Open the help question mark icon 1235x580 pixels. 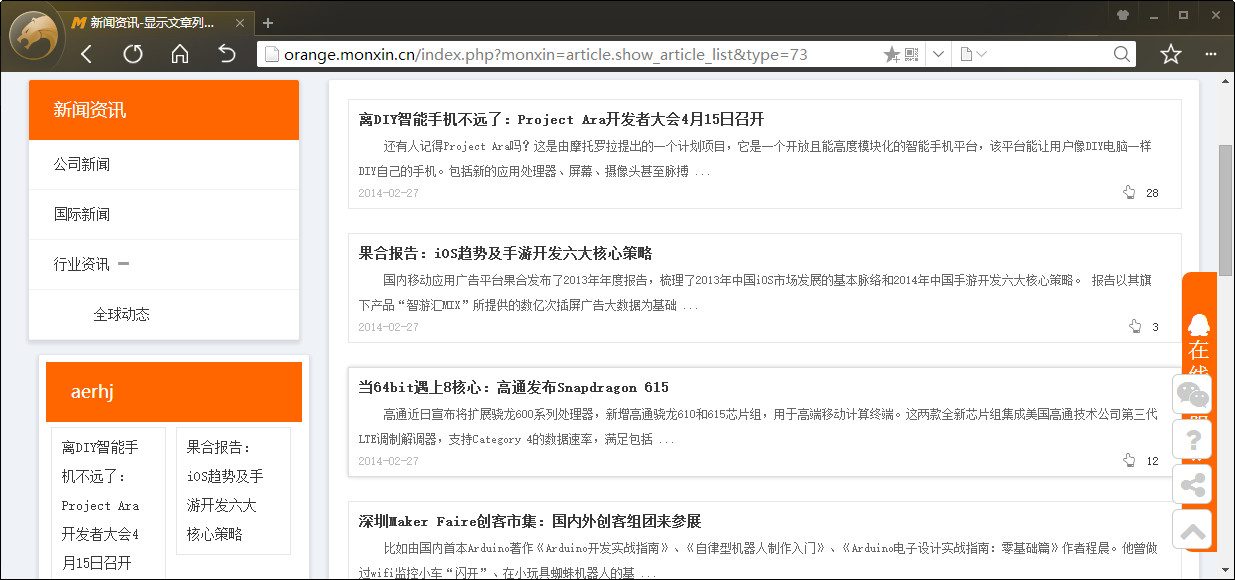point(1192,439)
